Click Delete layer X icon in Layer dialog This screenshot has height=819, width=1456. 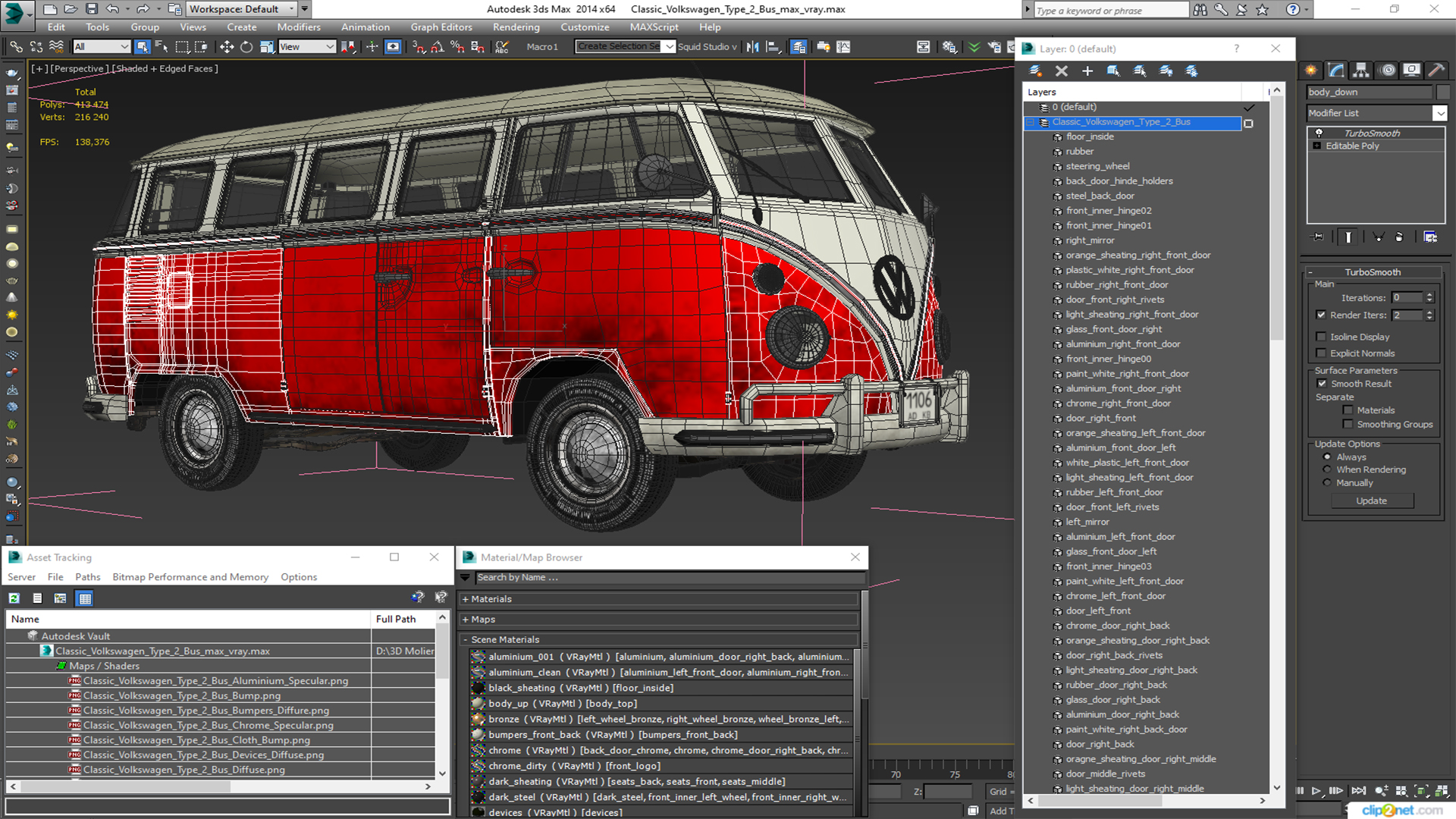[1062, 71]
